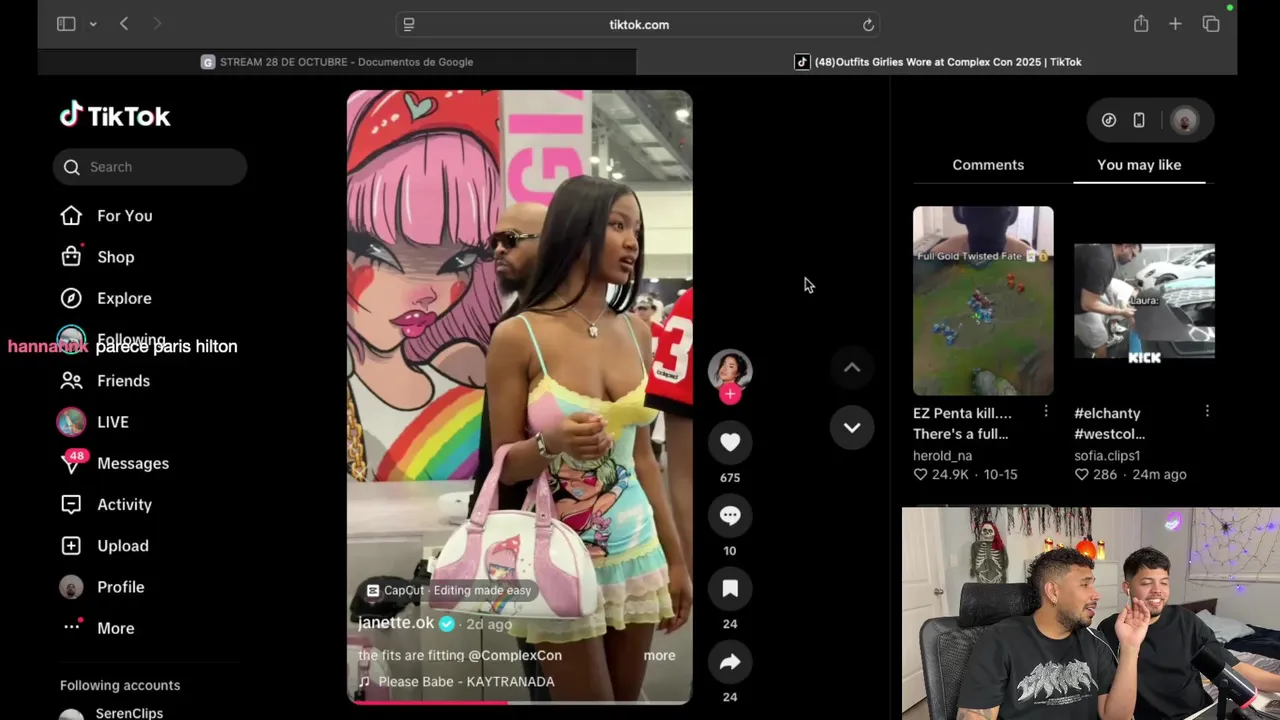Image resolution: width=1280 pixels, height=720 pixels.
Task: Open the LIVE page
Action: [x=112, y=422]
